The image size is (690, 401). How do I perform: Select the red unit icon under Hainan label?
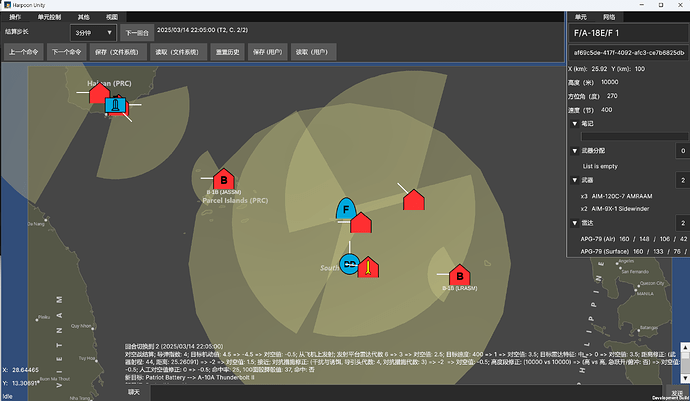99,93
